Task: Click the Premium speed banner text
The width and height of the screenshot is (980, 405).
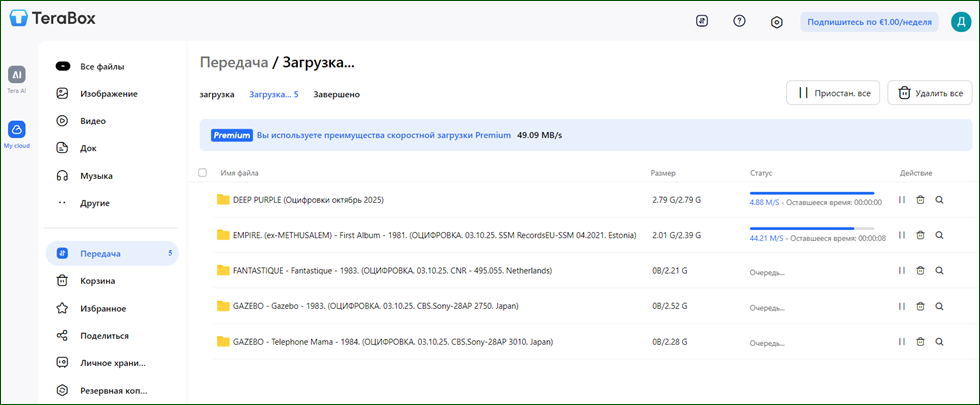Action: [x=384, y=135]
